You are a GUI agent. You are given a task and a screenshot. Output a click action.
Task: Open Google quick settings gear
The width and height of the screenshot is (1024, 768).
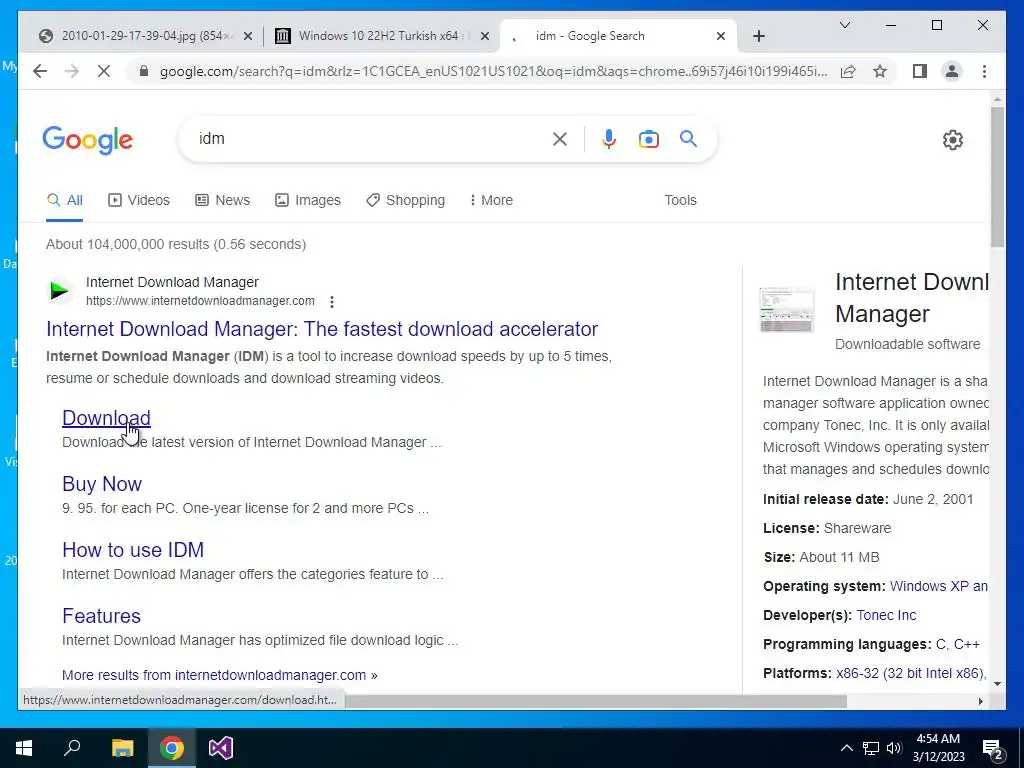tap(952, 139)
